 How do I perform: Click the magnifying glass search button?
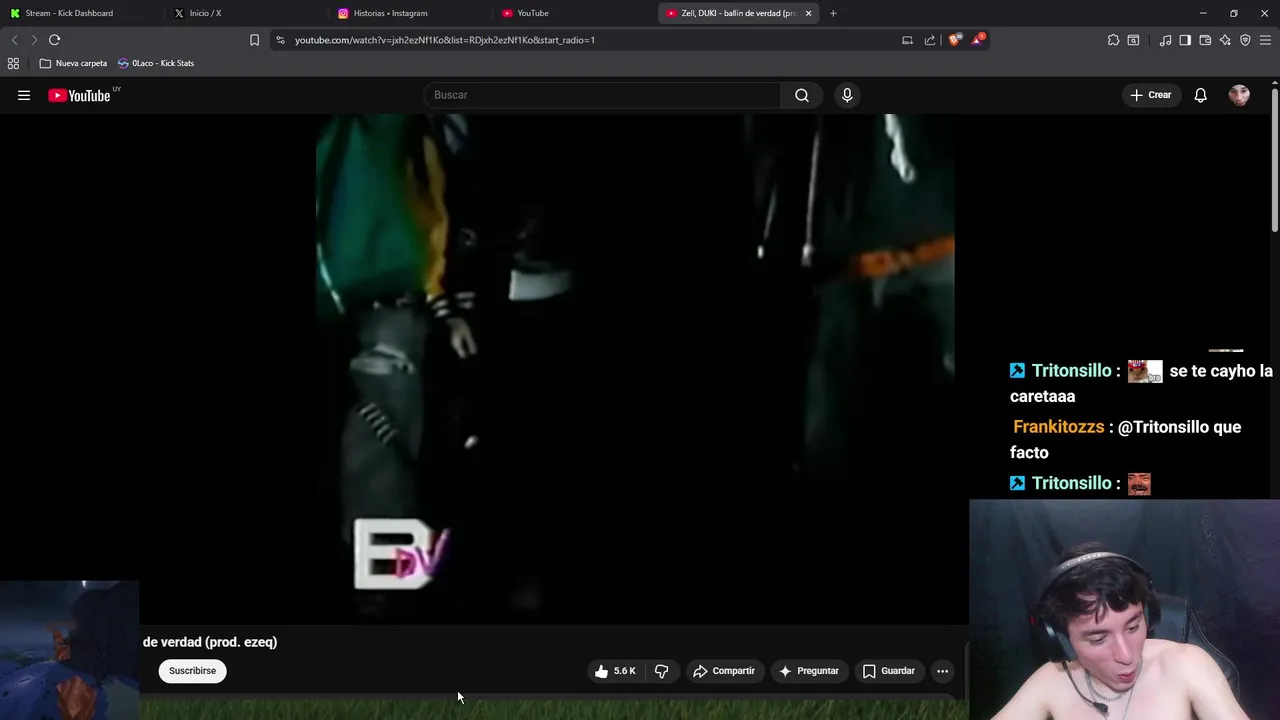tap(802, 95)
